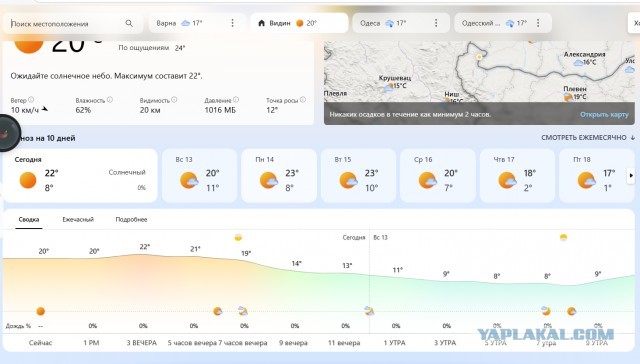The image size is (640, 364).
Task: Focus the location search field
Action: [73, 24]
